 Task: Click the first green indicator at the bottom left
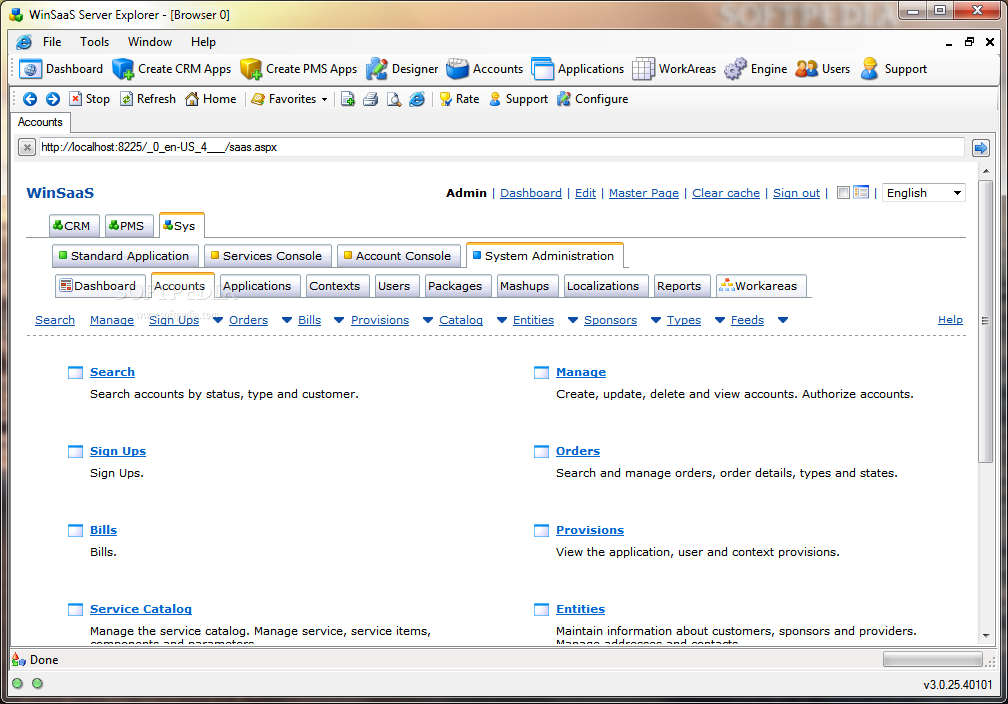pos(17,683)
